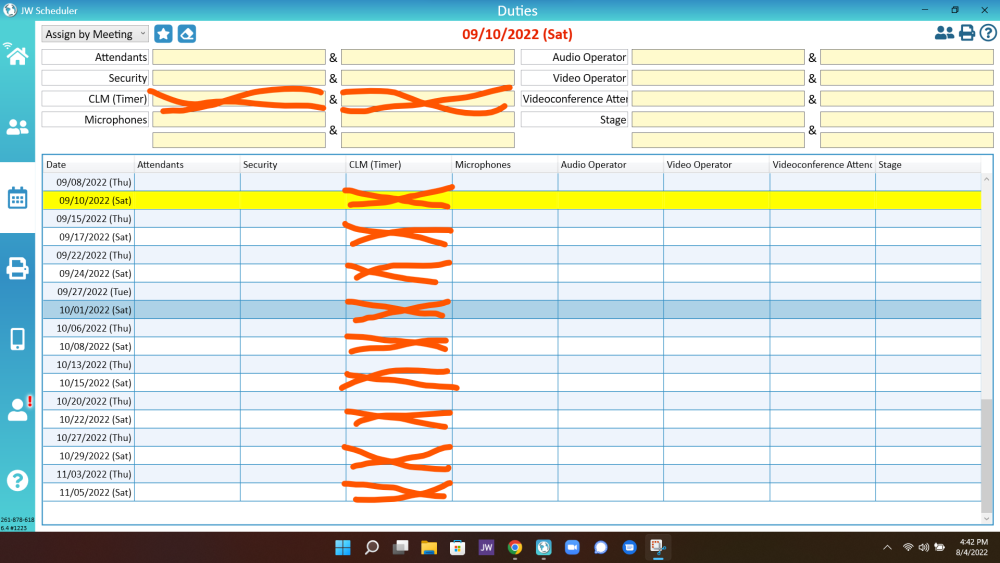
Task: Open Zoom from taskbar
Action: (572, 547)
